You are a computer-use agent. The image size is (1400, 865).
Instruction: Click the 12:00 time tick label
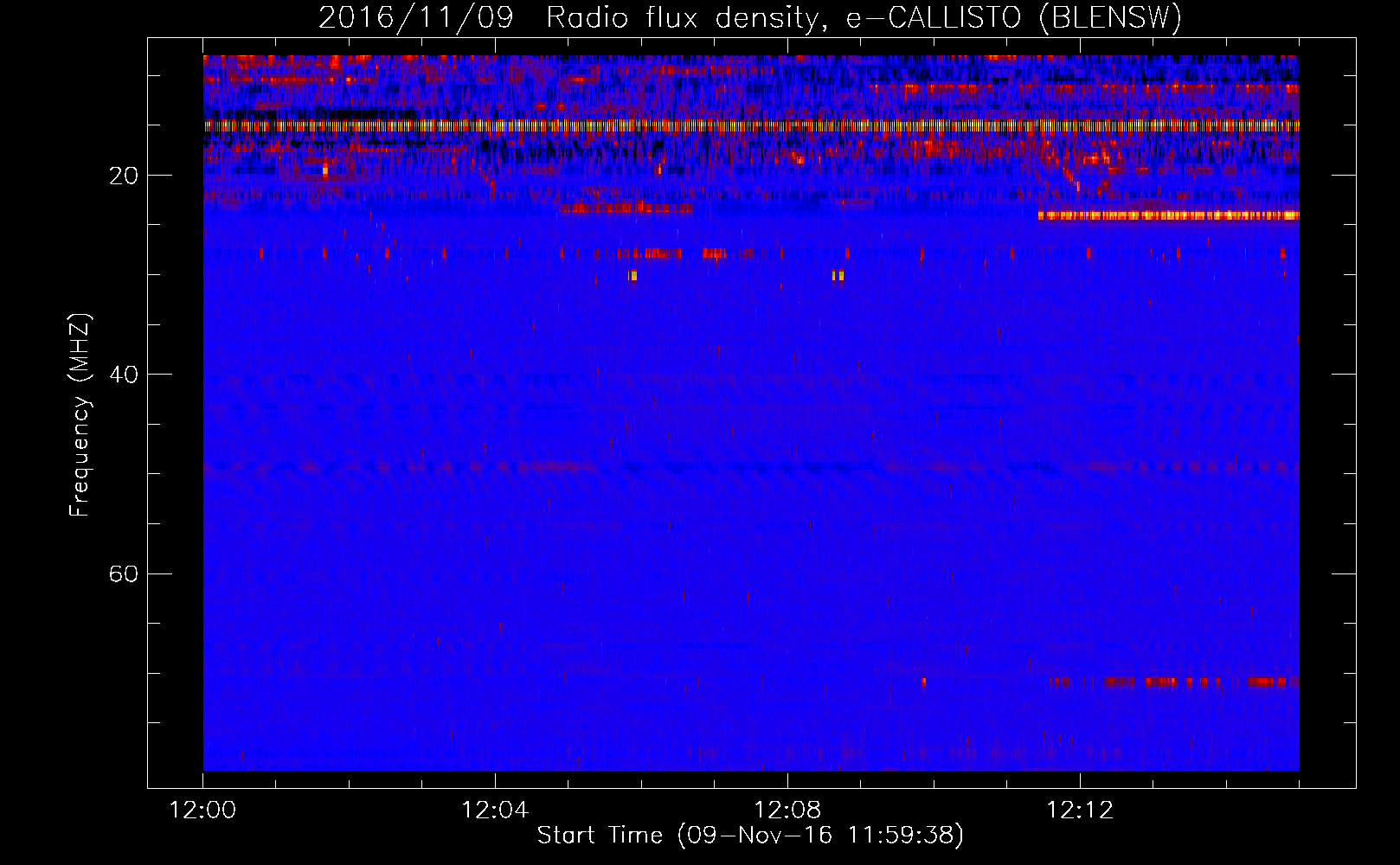(203, 811)
